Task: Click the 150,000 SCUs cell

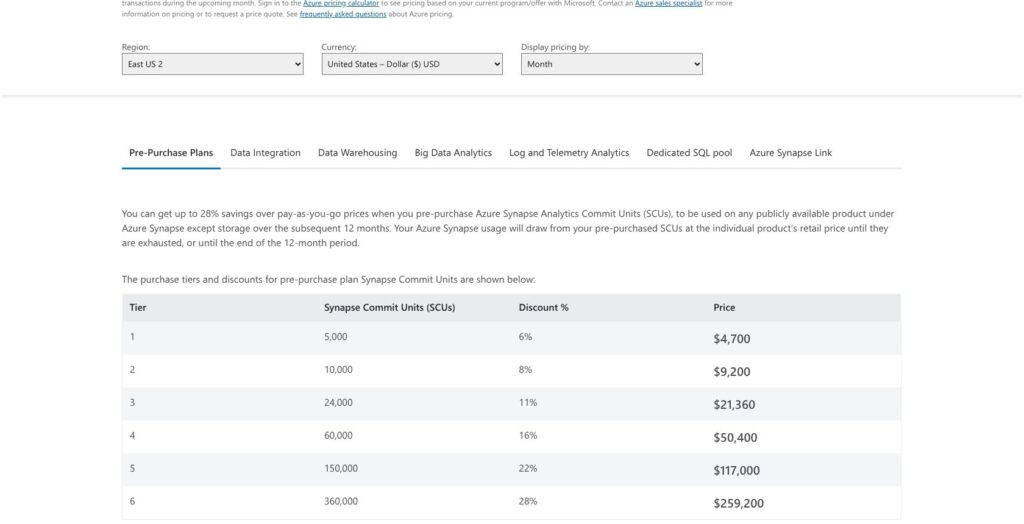Action: 341,468
